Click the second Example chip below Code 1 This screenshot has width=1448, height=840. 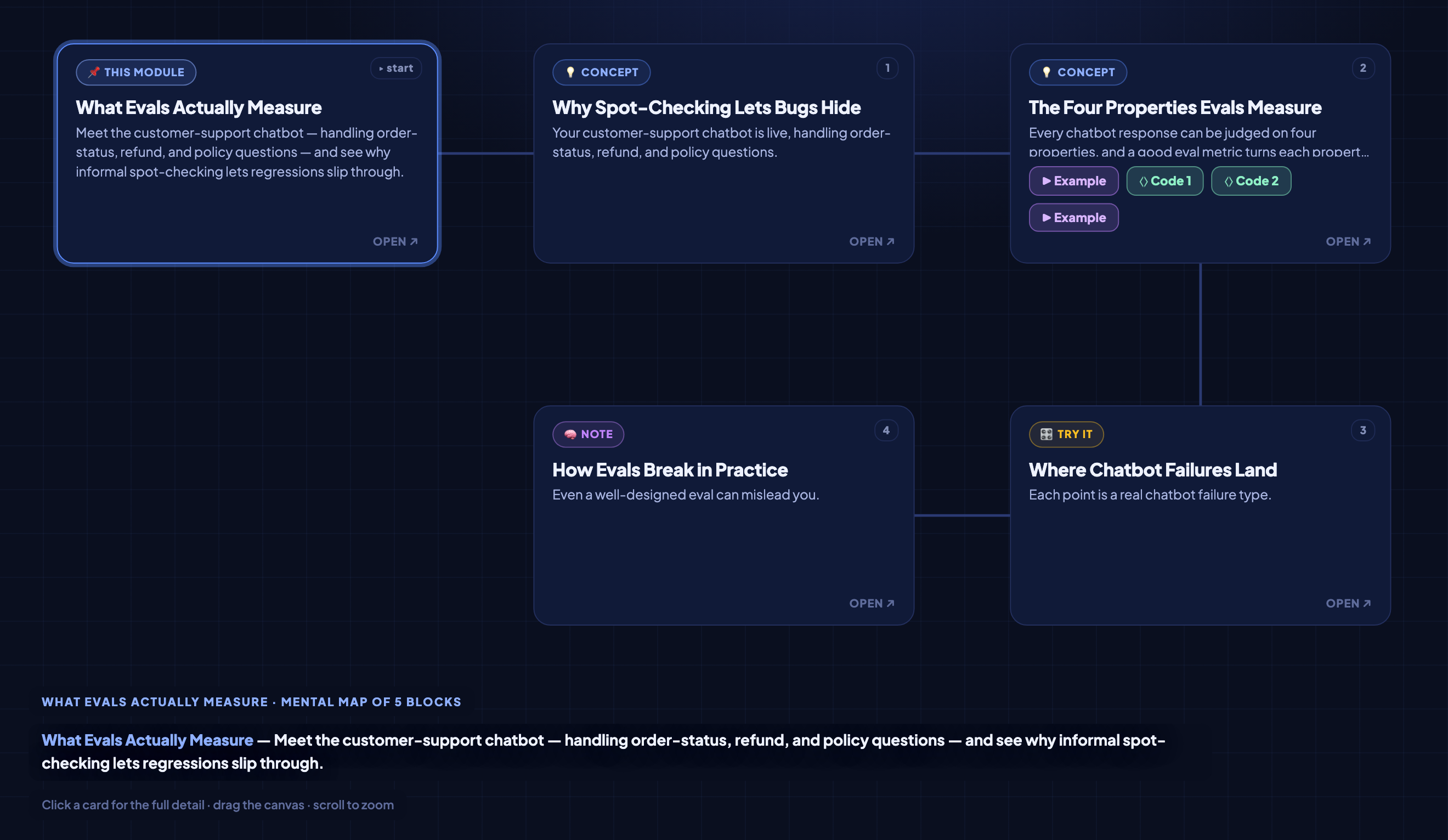(x=1073, y=218)
